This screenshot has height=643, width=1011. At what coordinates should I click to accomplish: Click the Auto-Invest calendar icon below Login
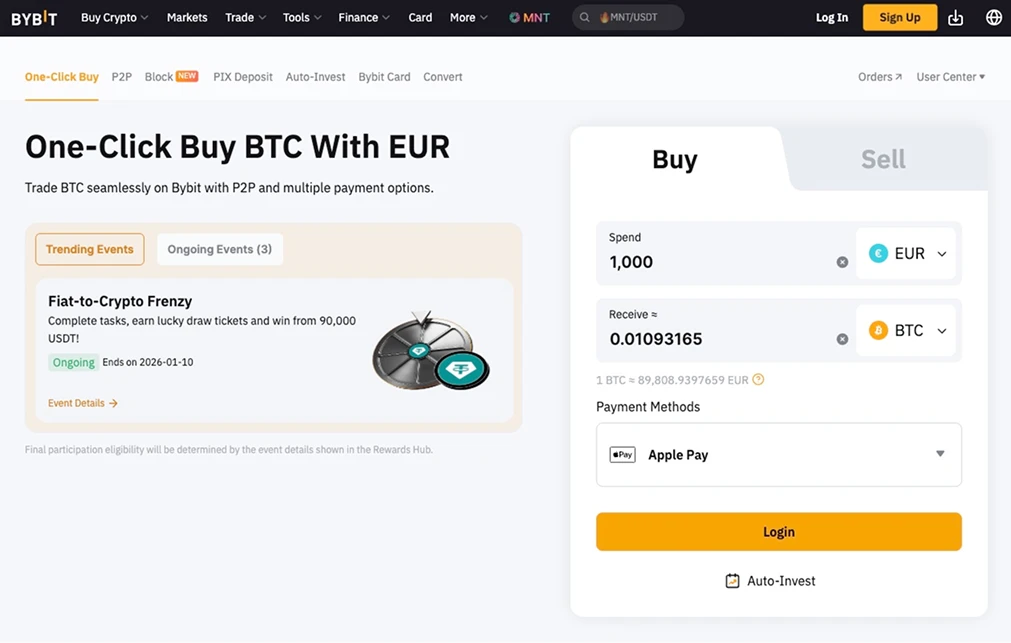point(732,580)
